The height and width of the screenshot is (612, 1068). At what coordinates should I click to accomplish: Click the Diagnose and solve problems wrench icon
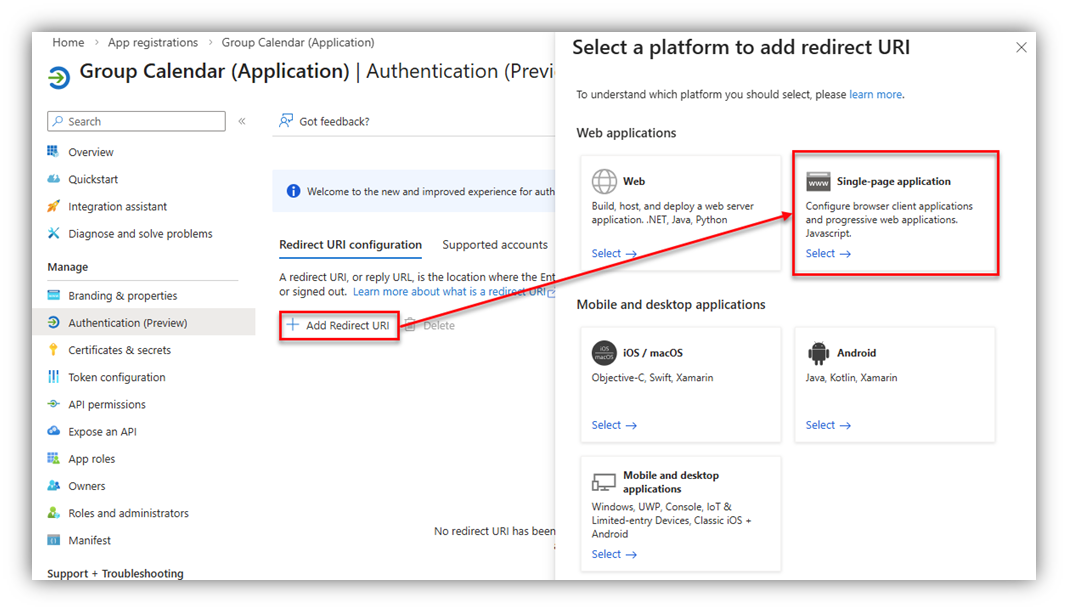(x=53, y=233)
